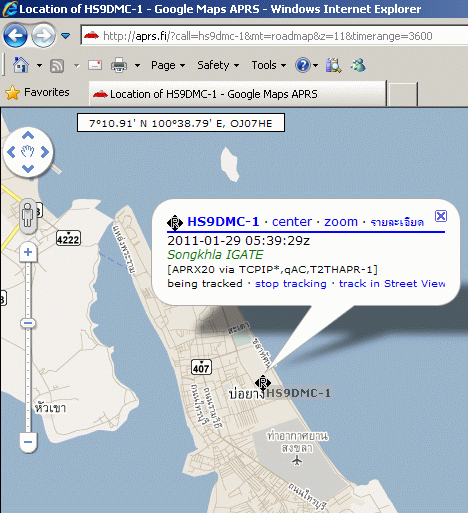The height and width of the screenshot is (513, 468).
Task: Click the หัวเขา place label
Action: click(50, 408)
